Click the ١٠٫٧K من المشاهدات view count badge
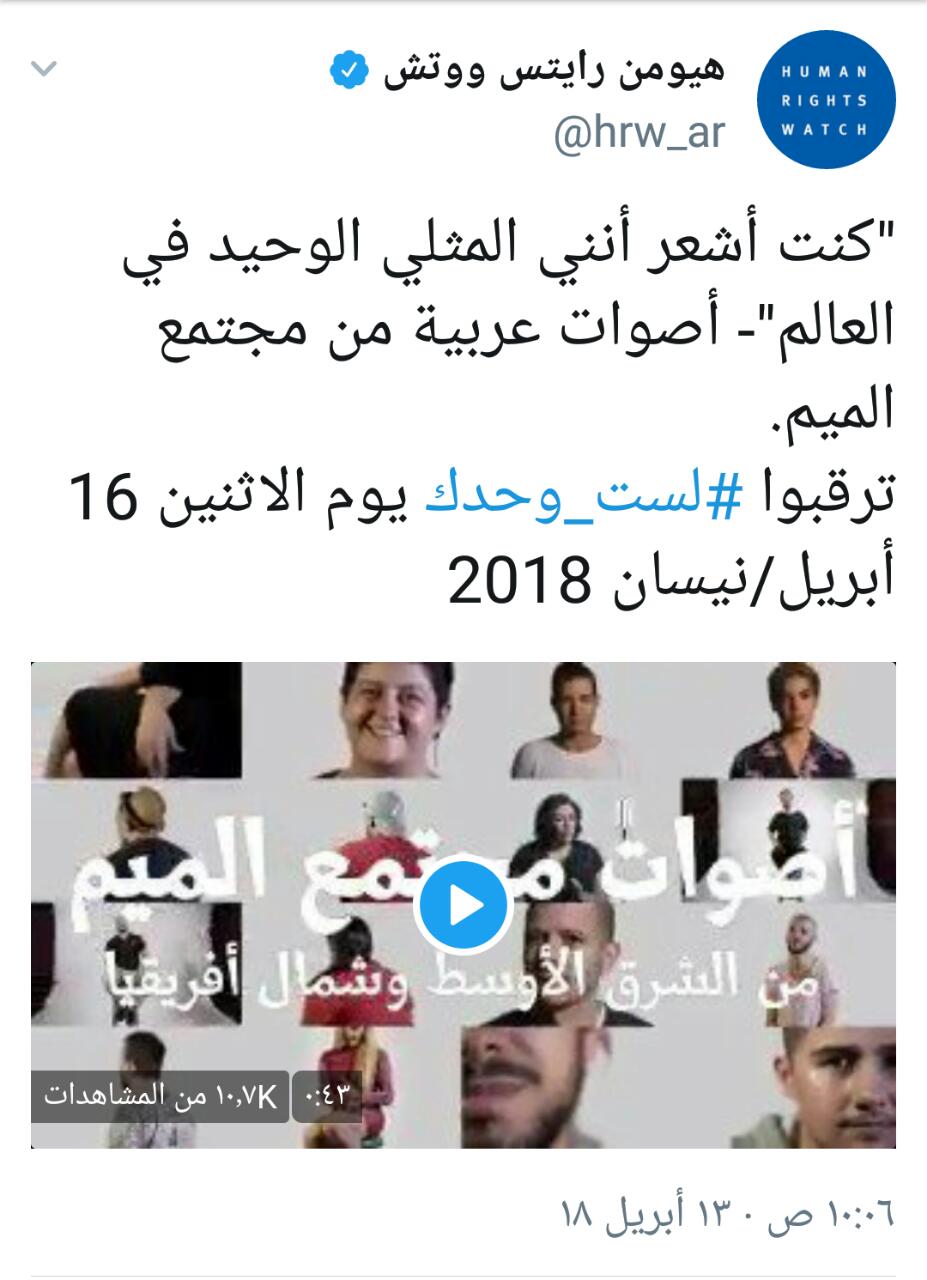 [165, 1096]
